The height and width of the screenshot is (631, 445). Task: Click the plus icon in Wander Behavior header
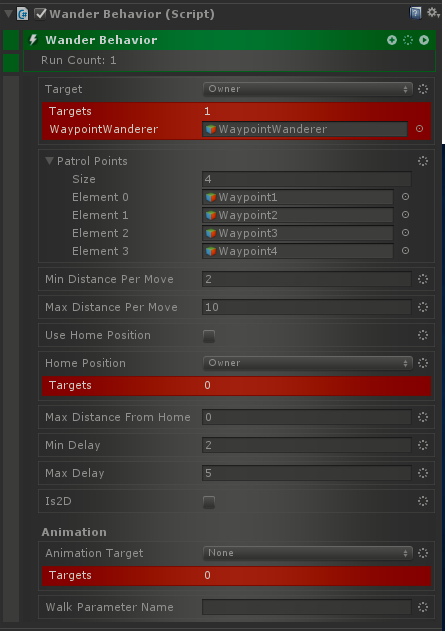pyautogui.click(x=391, y=40)
